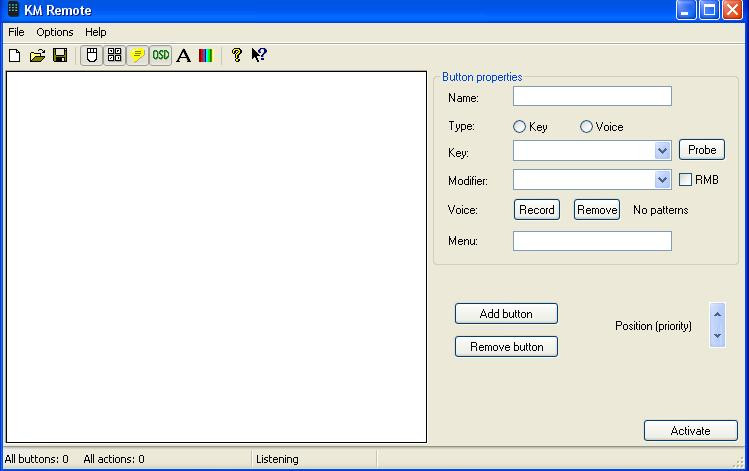Click the Probe button
Viewport: 749px width, 471px height.
pos(702,150)
